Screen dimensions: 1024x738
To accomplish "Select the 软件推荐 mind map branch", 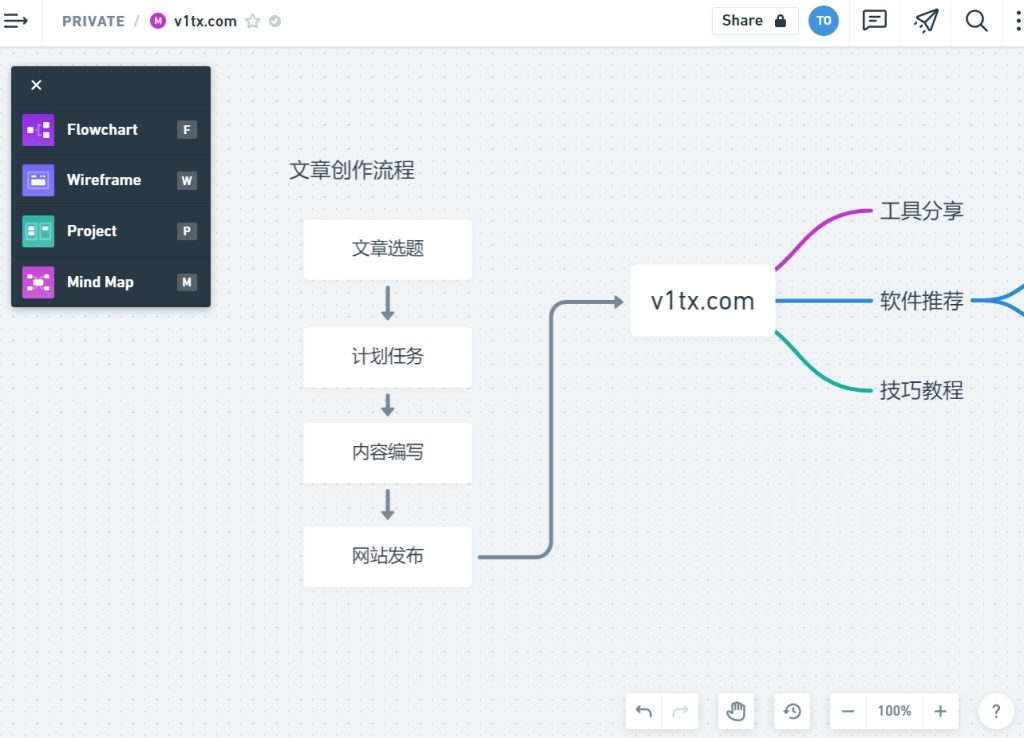I will point(921,301).
